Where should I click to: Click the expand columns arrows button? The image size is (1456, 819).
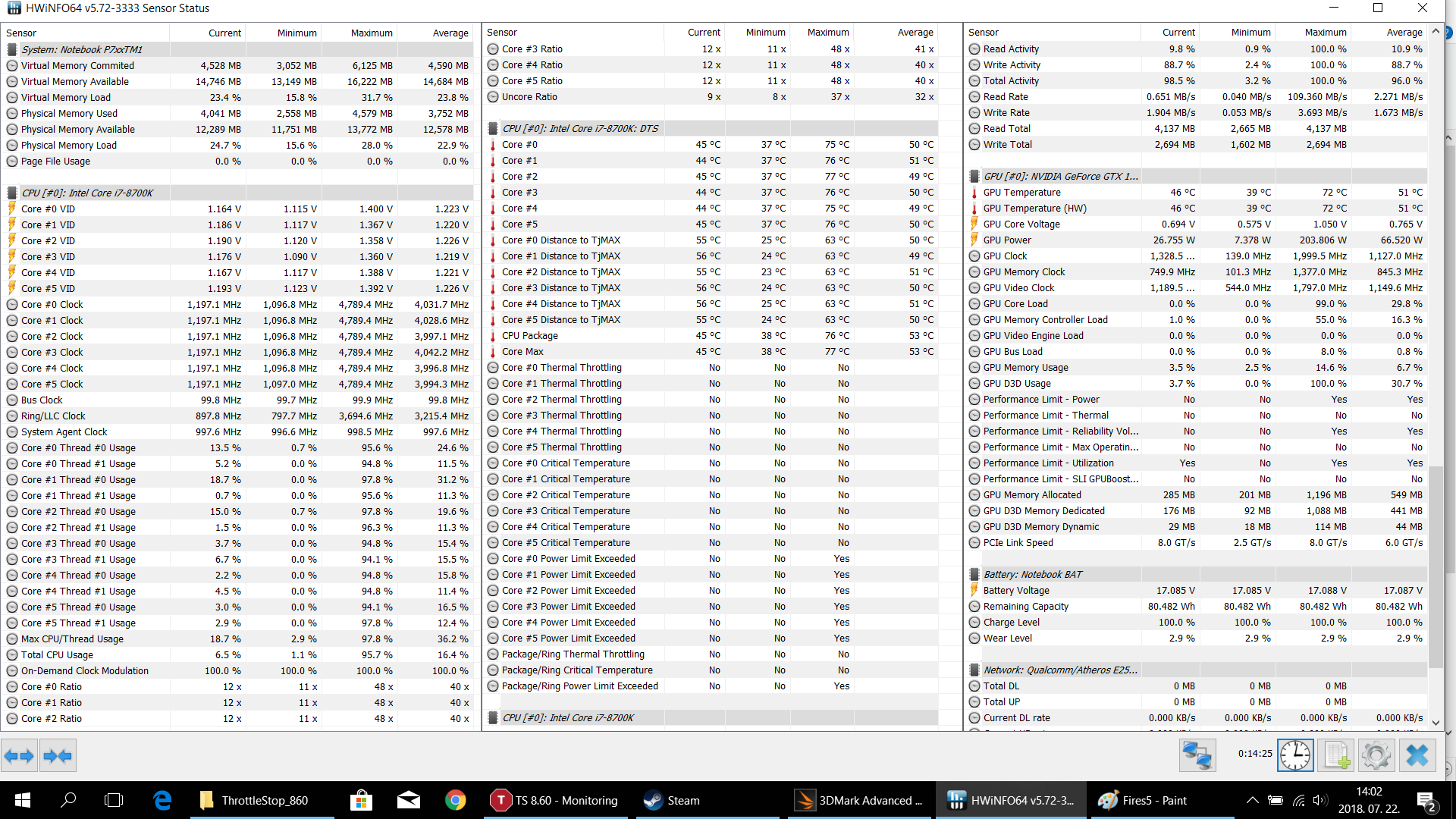19,755
